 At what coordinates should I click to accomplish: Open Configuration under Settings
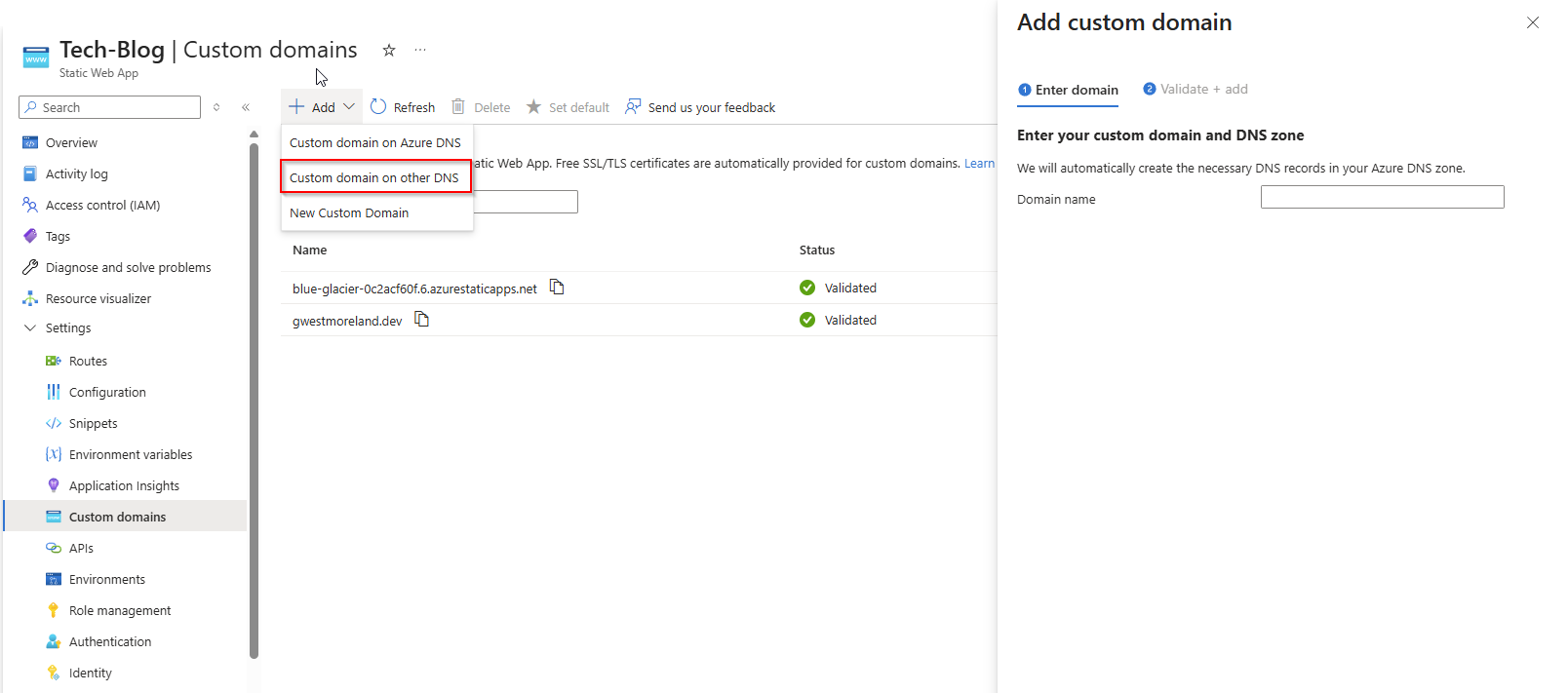tap(107, 392)
